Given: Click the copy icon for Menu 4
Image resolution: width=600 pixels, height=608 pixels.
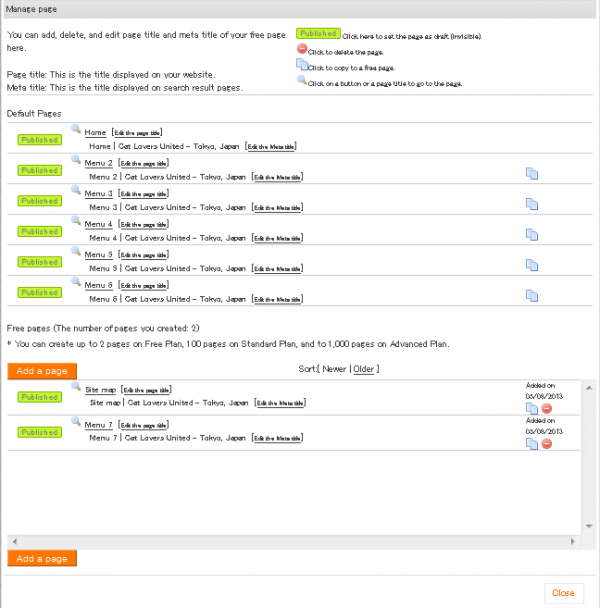Looking at the screenshot, I should [532, 235].
